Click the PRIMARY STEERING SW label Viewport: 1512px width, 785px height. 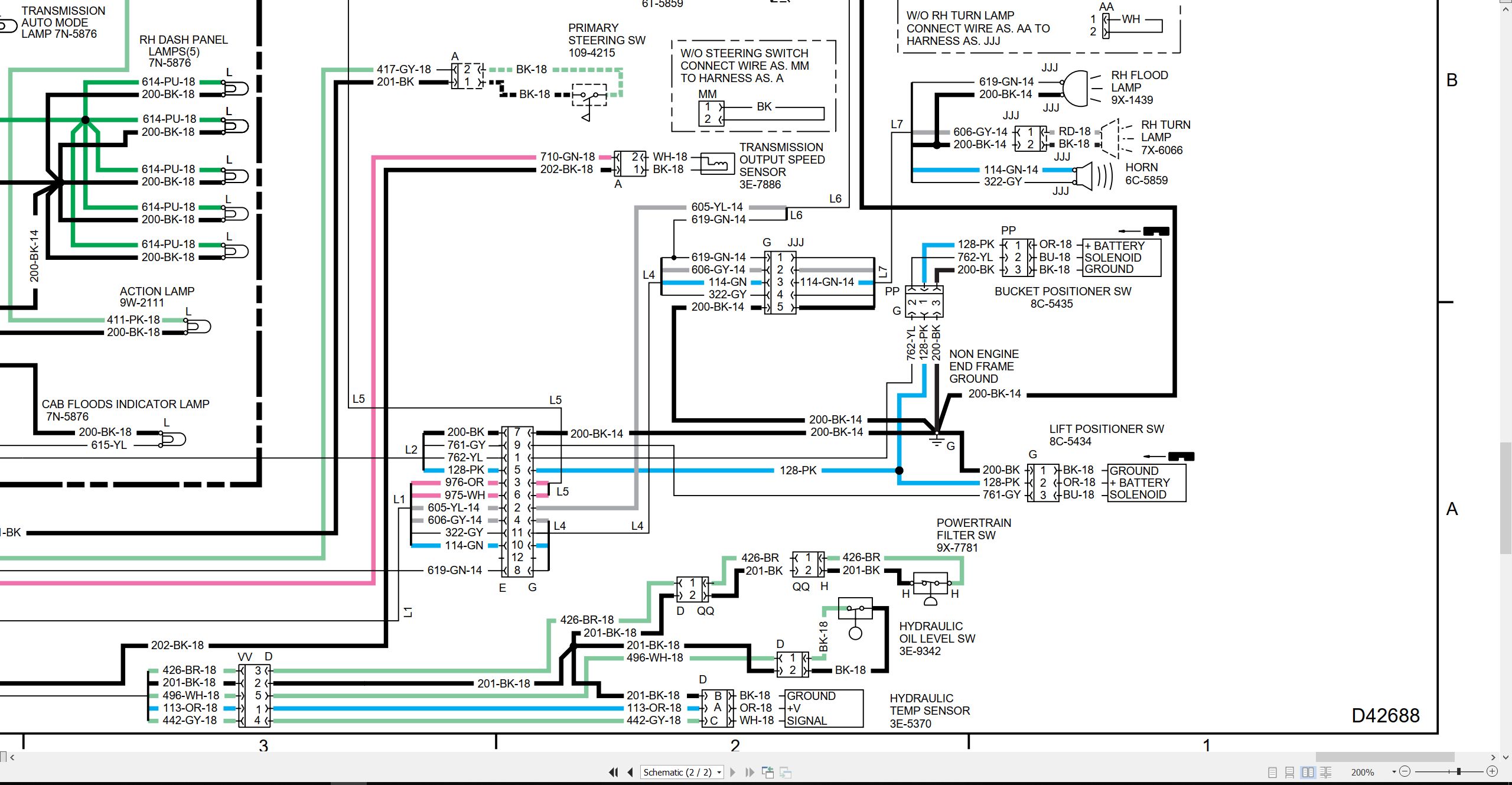coord(607,40)
